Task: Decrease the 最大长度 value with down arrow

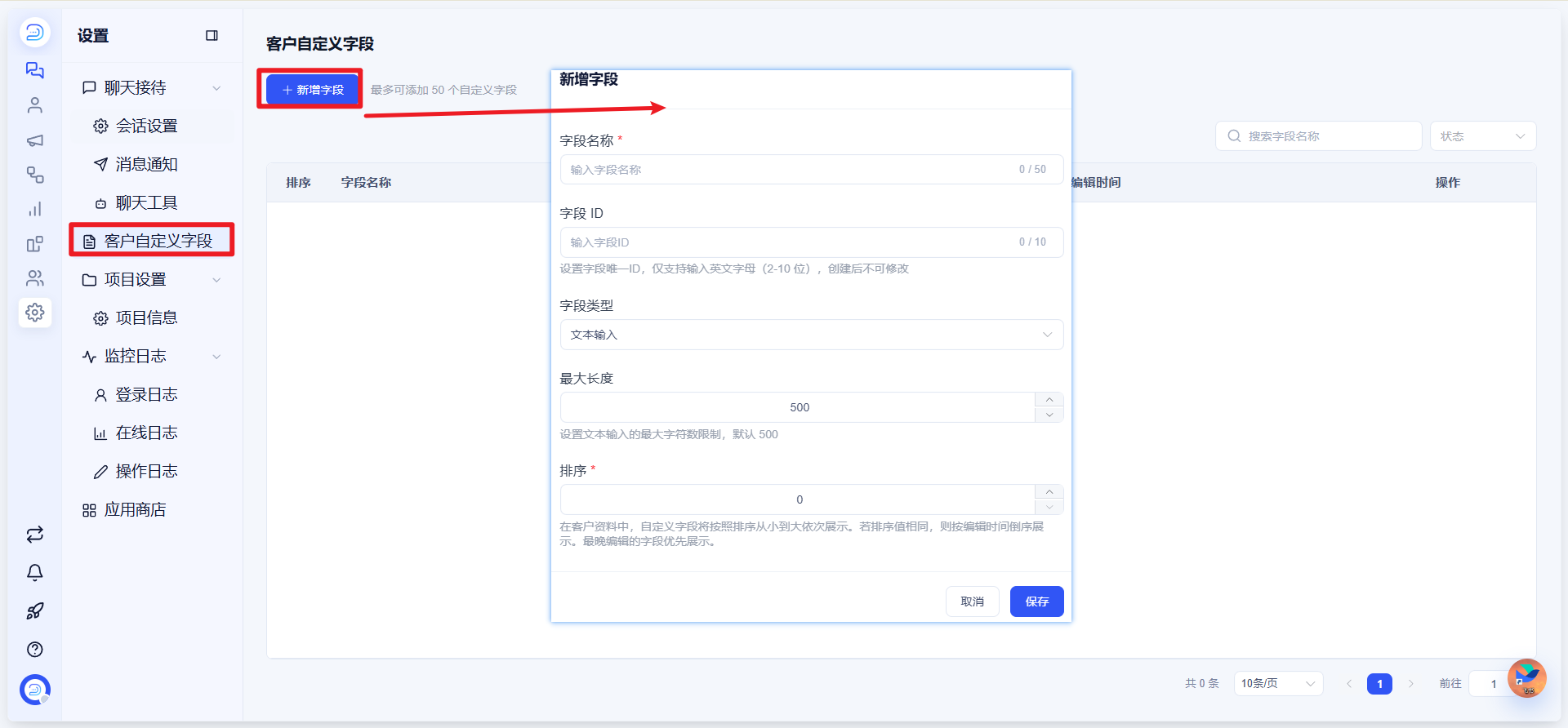Action: [x=1049, y=415]
